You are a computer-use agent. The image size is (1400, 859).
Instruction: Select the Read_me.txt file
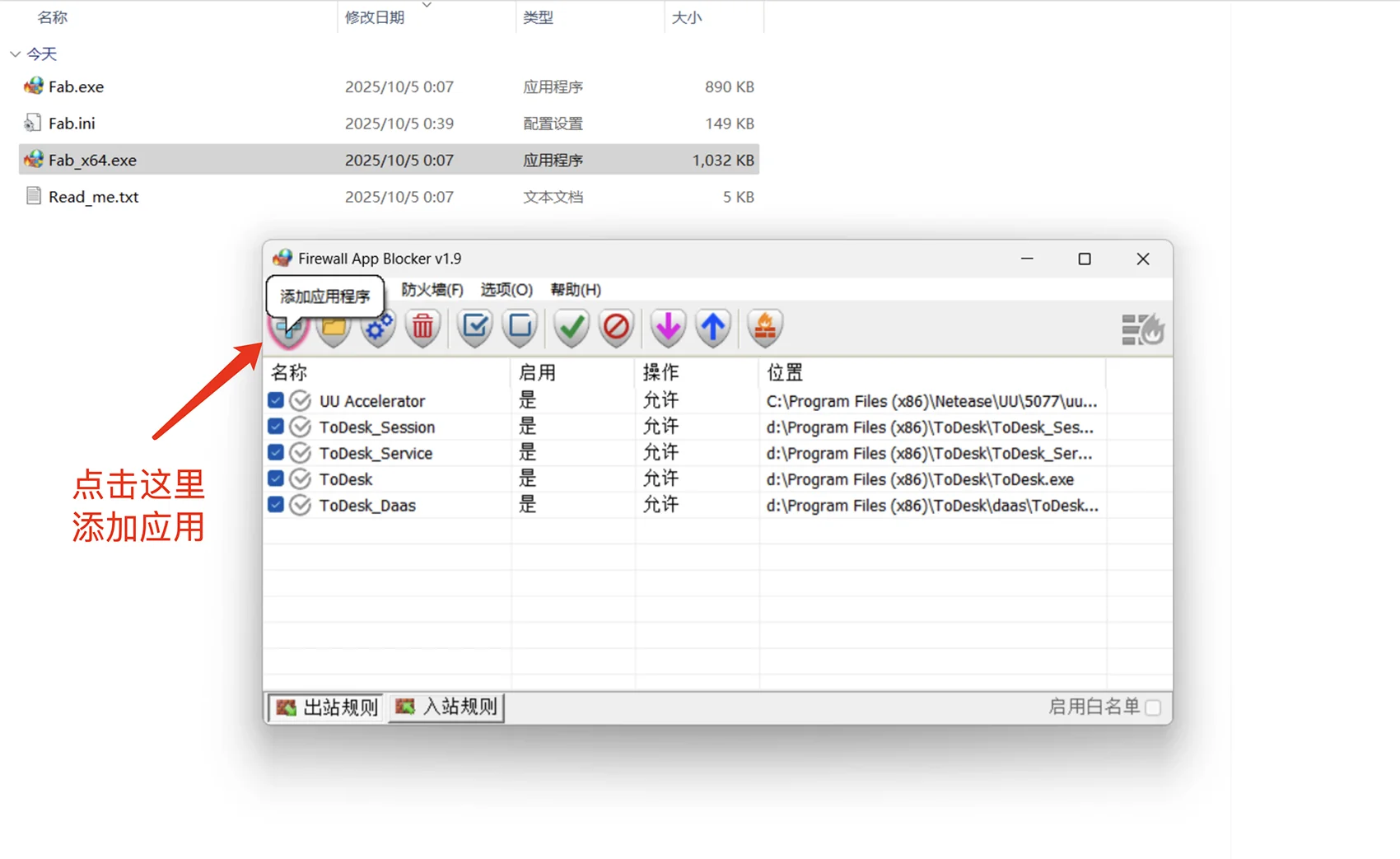click(x=93, y=197)
